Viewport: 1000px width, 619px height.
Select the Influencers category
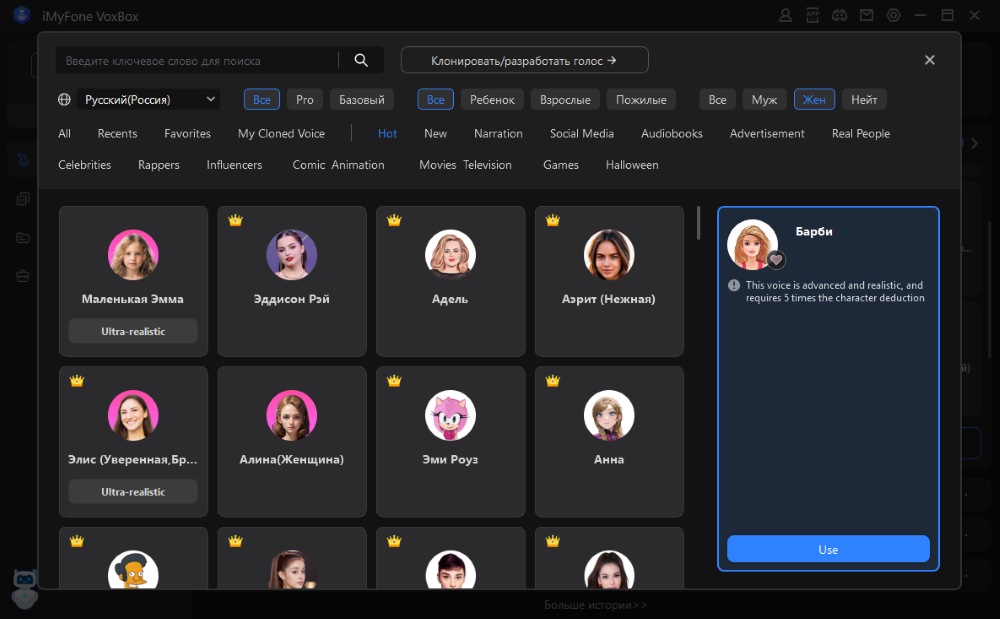click(x=234, y=165)
